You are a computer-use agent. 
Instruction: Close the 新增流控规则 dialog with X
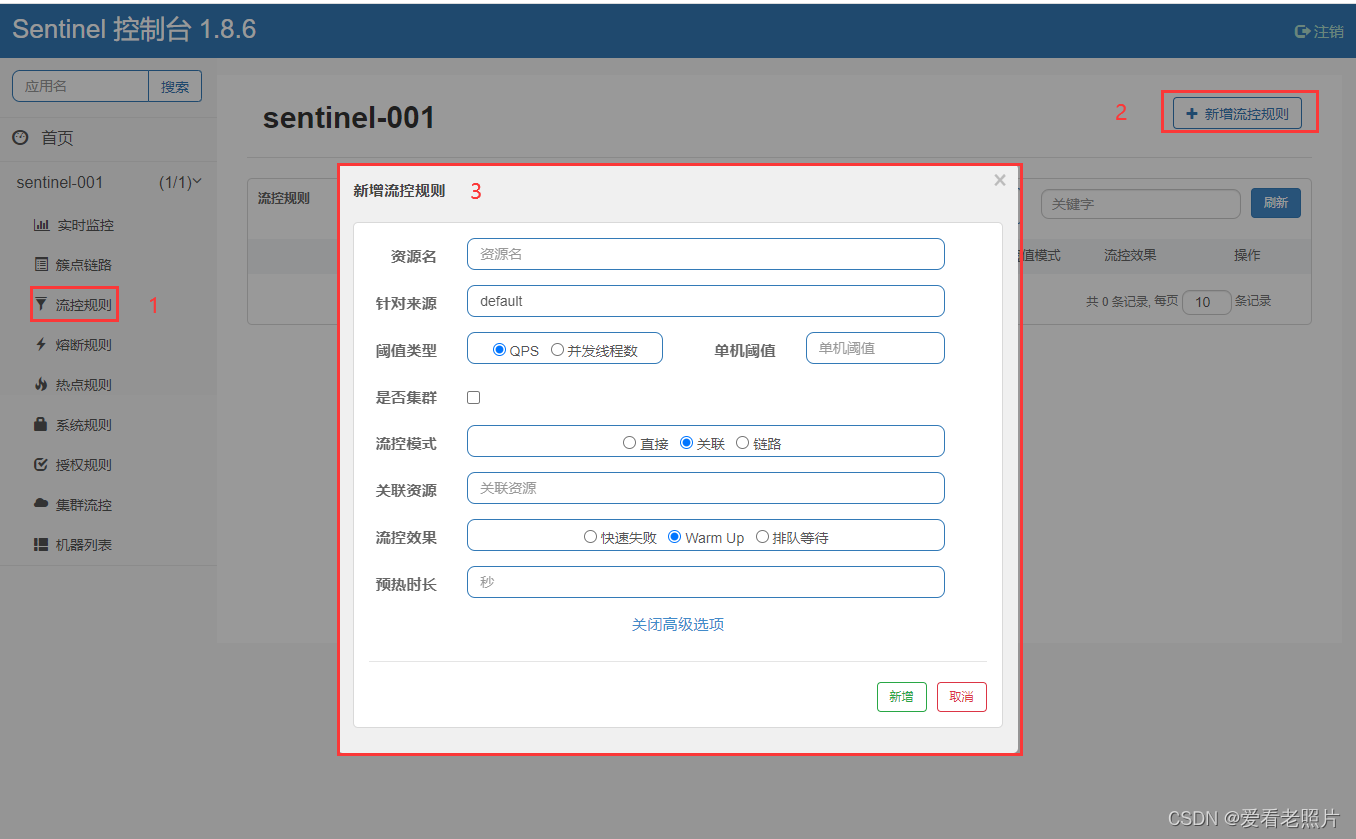click(1000, 181)
